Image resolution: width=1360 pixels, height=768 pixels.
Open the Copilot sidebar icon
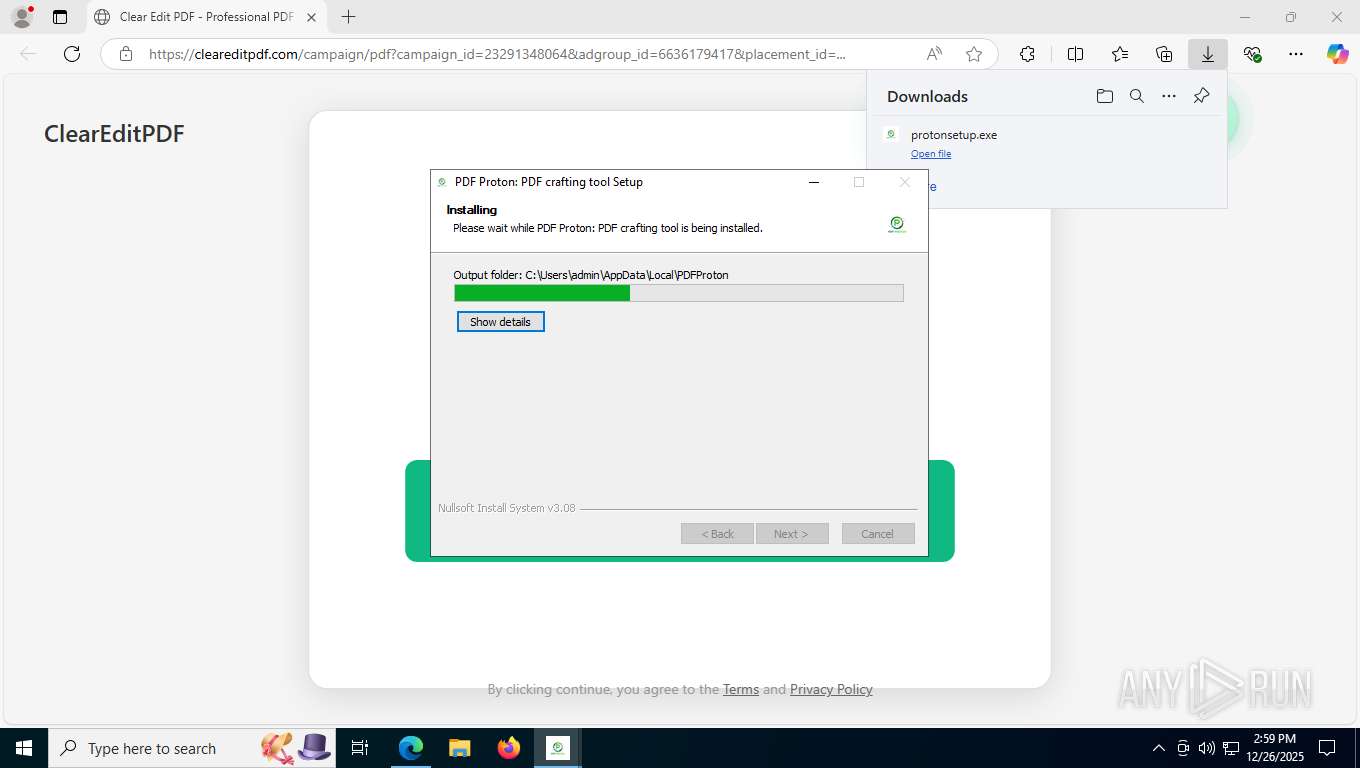coord(1337,54)
